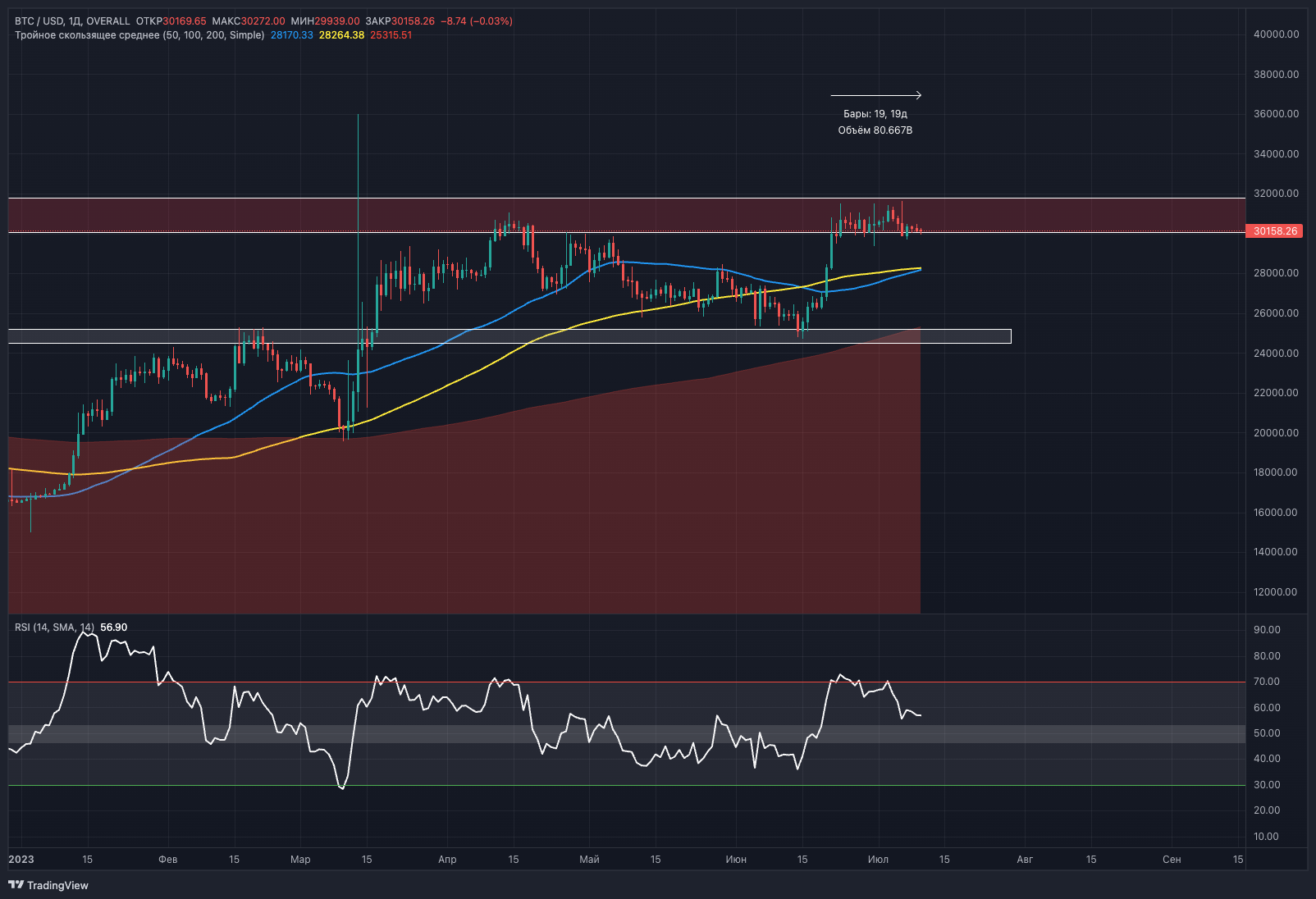Click the Июл marker on the time axis
Image resolution: width=1316 pixels, height=899 pixels.
[x=878, y=860]
